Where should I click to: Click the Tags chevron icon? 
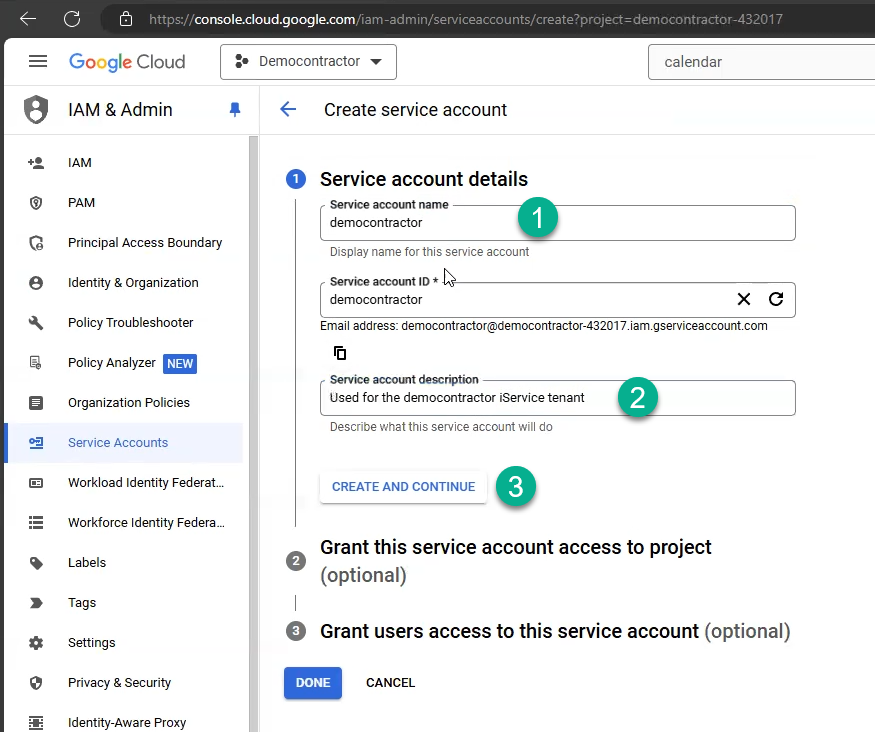pyautogui.click(x=36, y=603)
